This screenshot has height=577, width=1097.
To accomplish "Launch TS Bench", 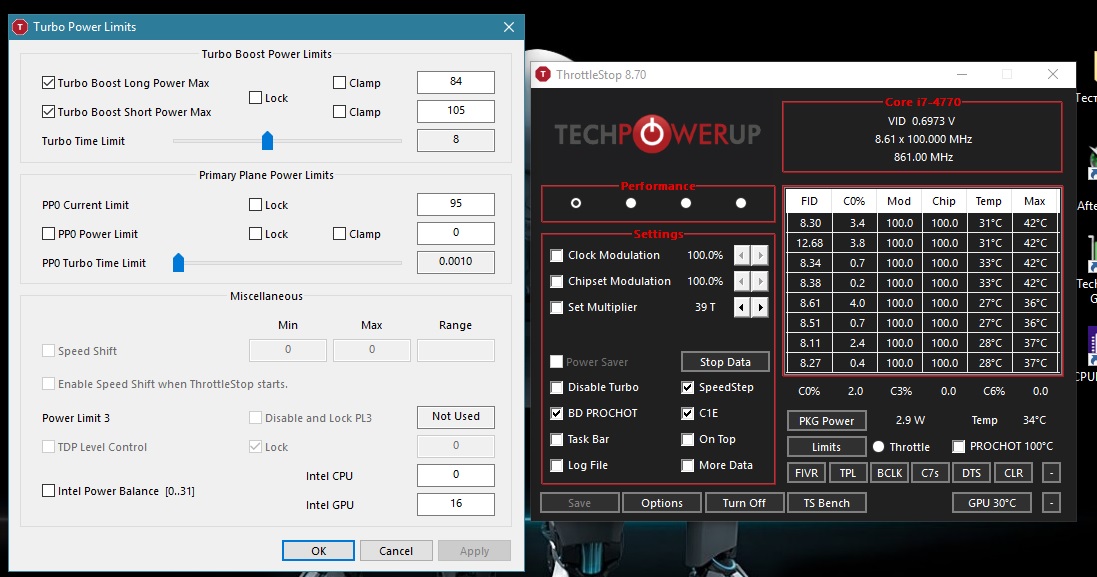I will [826, 503].
